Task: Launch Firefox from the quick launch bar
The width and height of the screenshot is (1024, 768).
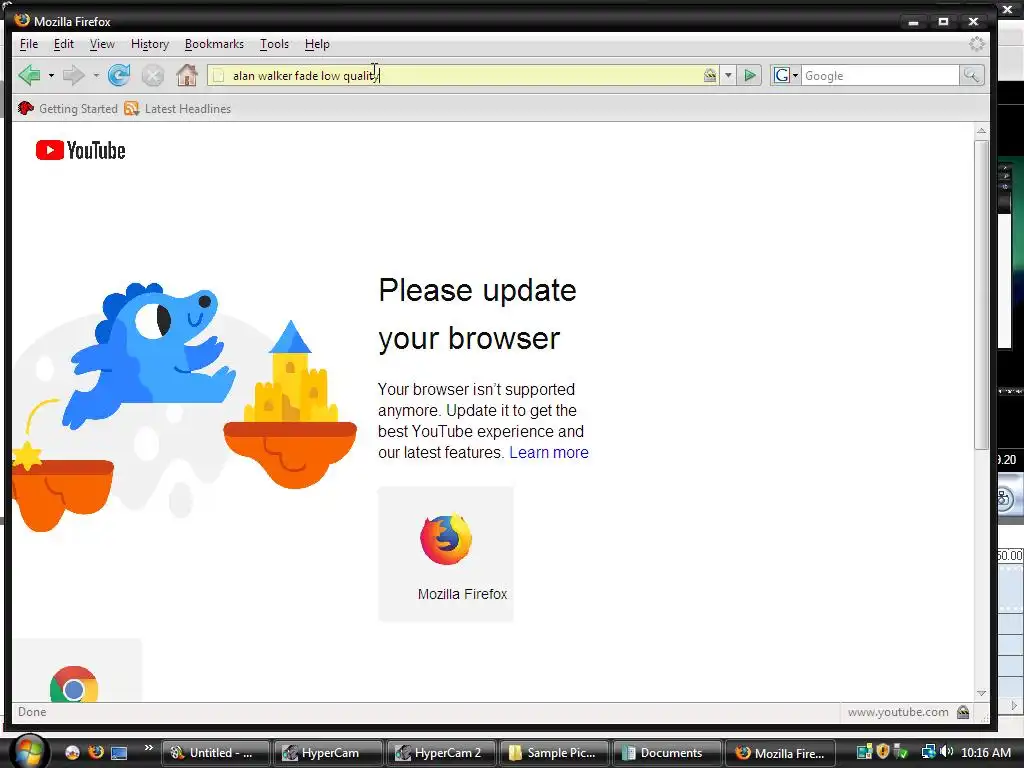Action: click(x=95, y=752)
